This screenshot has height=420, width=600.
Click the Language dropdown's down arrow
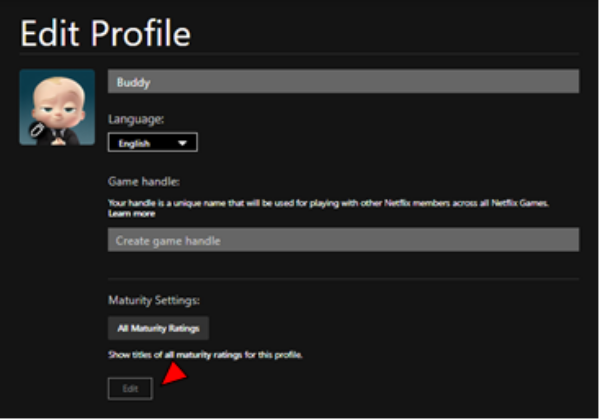[182, 143]
